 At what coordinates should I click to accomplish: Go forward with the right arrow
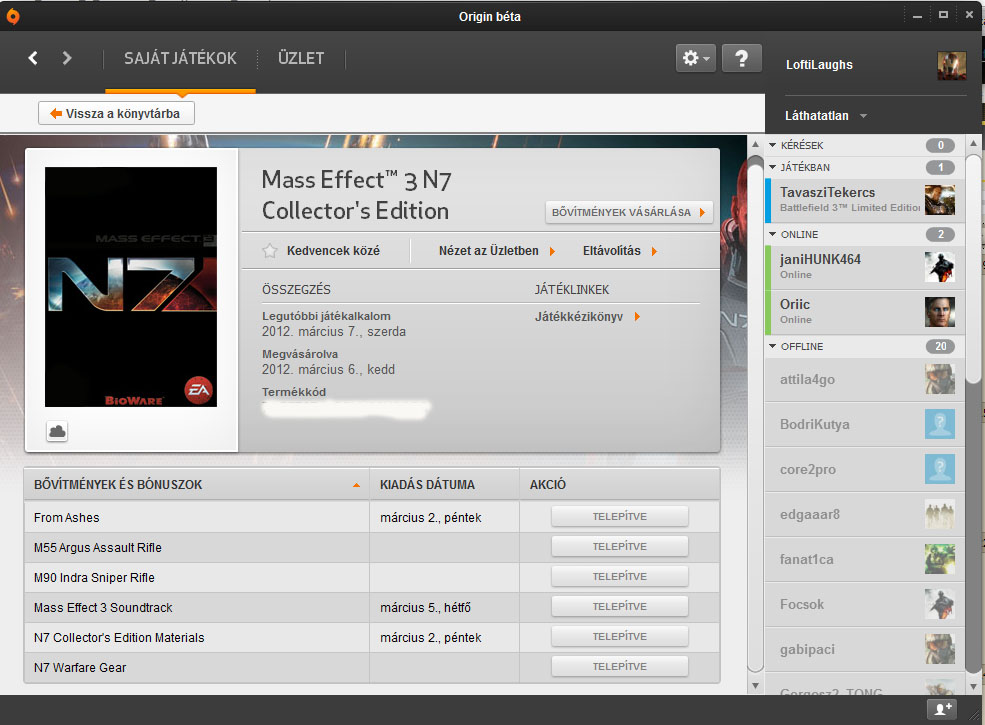[x=67, y=58]
